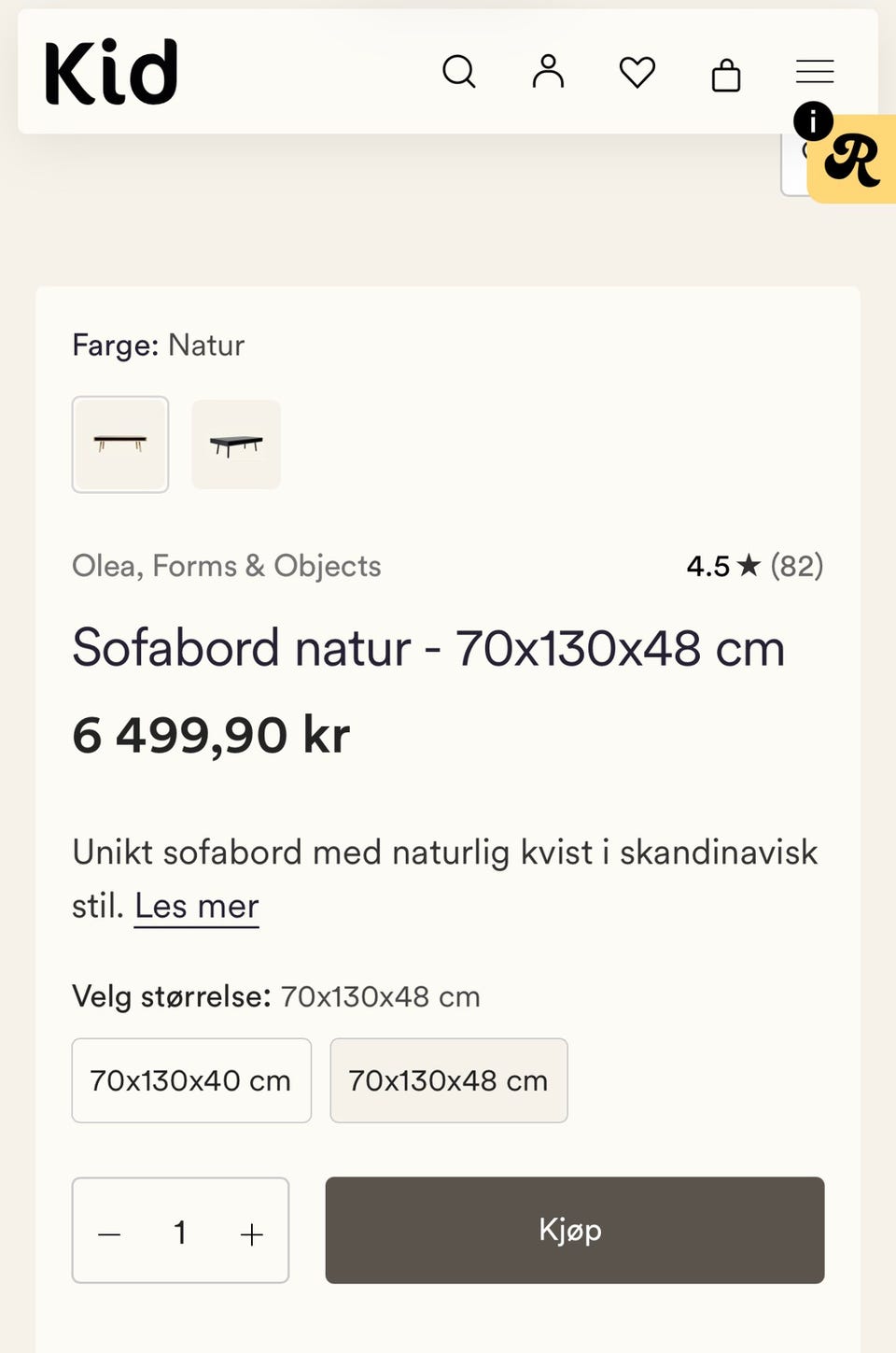Choose size 70x130x40 cm
The width and height of the screenshot is (896, 1353).
tap(191, 1080)
